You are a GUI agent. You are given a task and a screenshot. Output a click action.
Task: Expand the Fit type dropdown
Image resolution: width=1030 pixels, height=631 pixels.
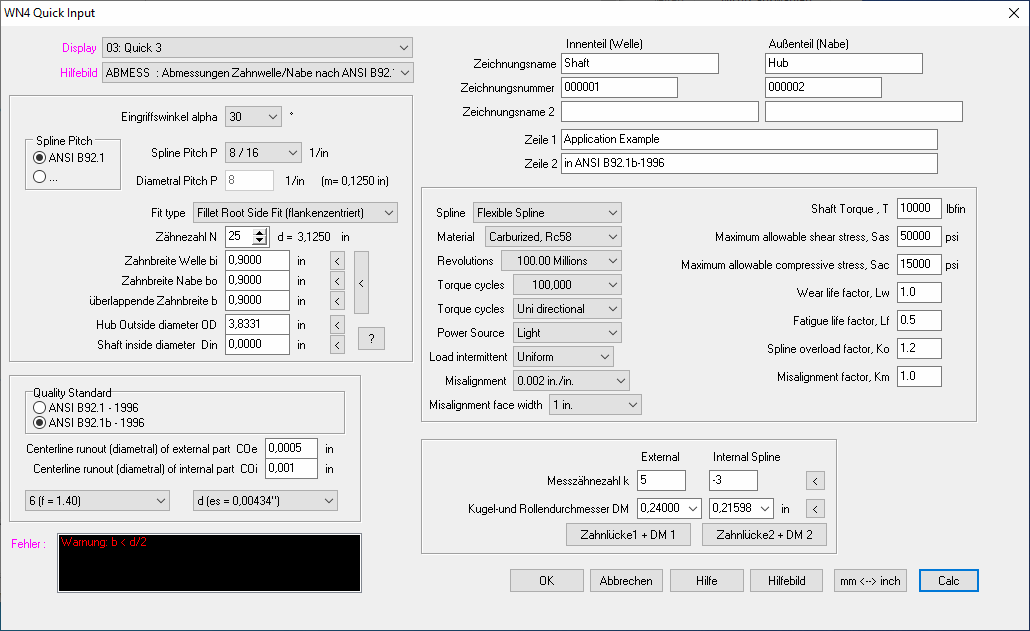(x=295, y=212)
